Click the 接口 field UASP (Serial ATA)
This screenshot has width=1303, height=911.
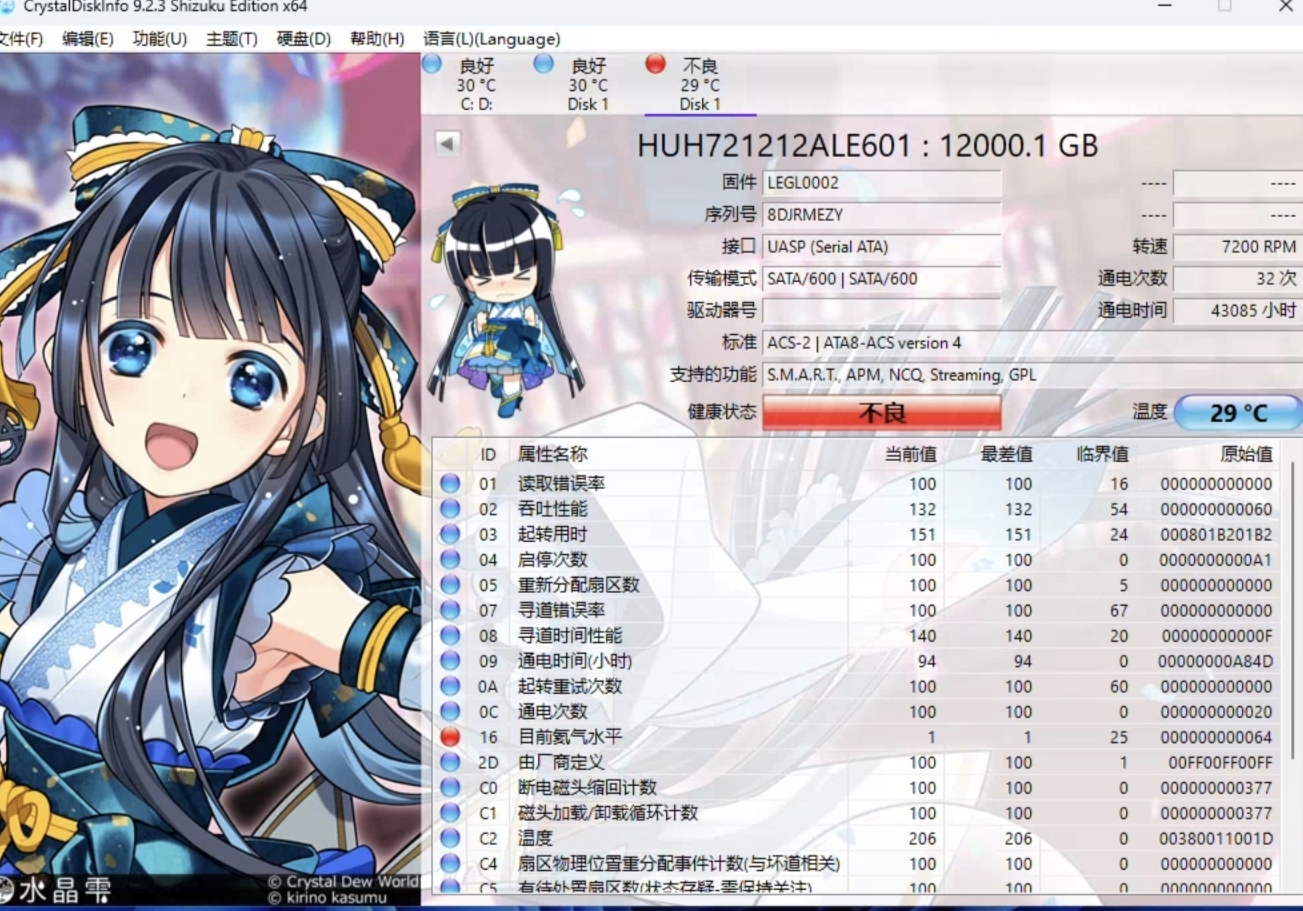click(882, 247)
